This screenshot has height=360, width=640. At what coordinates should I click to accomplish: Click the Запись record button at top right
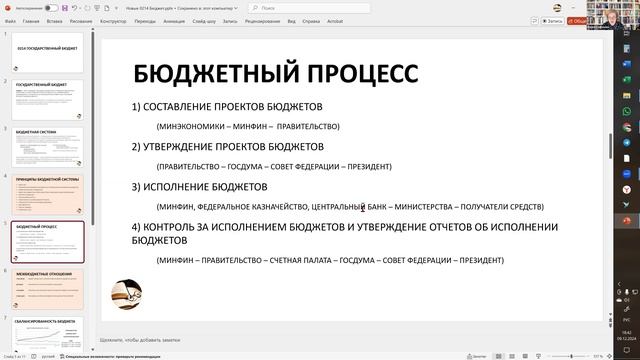click(x=552, y=21)
